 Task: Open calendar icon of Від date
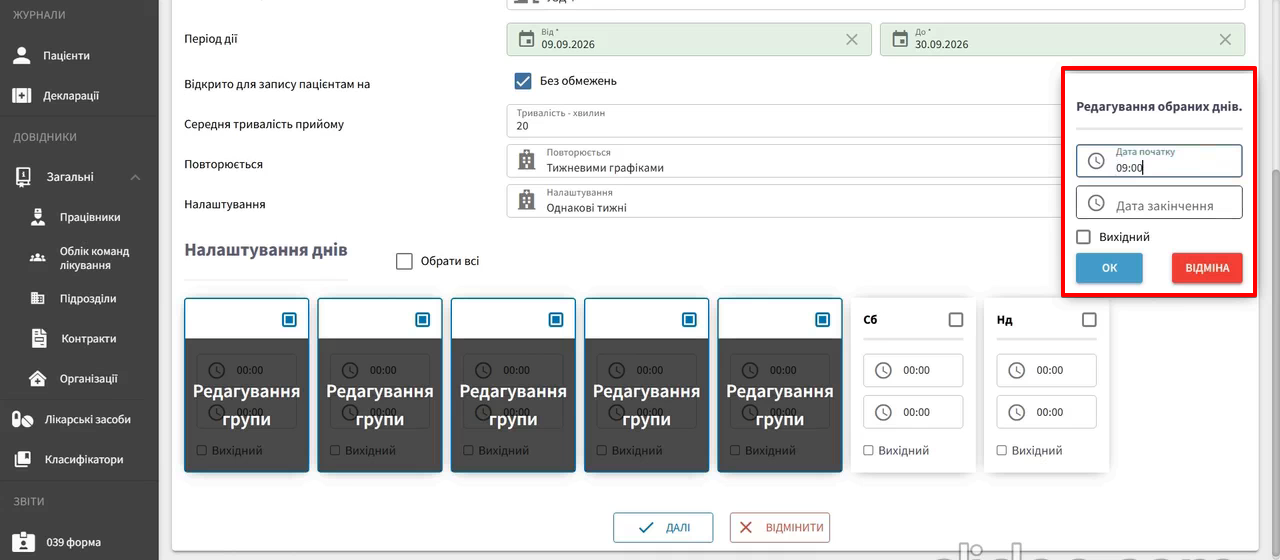pyautogui.click(x=526, y=39)
